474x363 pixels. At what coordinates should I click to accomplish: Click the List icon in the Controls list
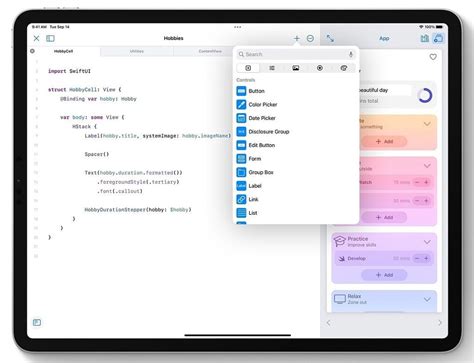pyautogui.click(x=241, y=213)
